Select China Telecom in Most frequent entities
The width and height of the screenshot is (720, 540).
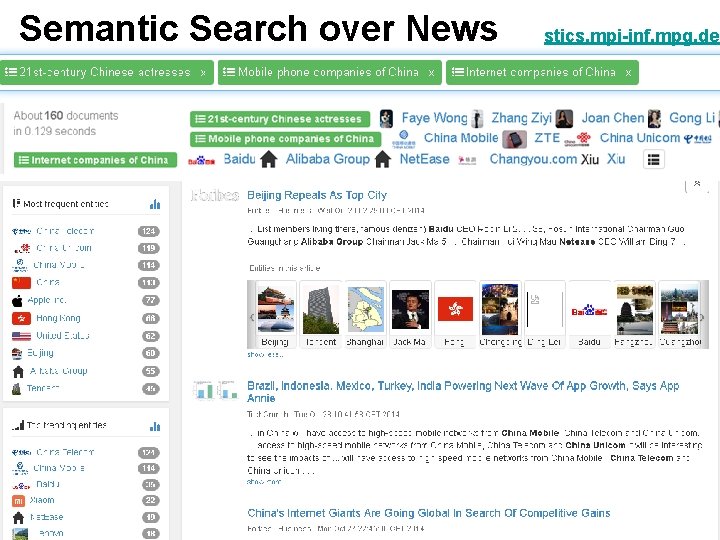(65, 231)
